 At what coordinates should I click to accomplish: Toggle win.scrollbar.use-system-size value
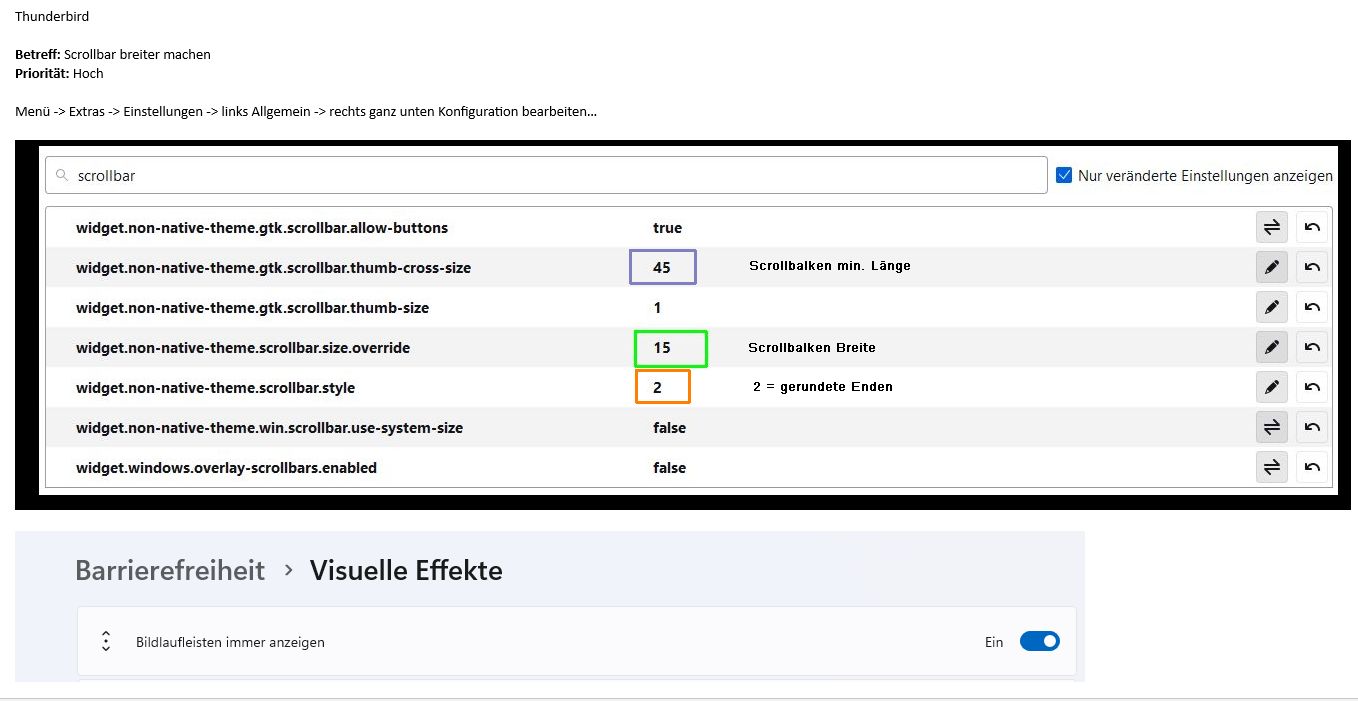1271,428
